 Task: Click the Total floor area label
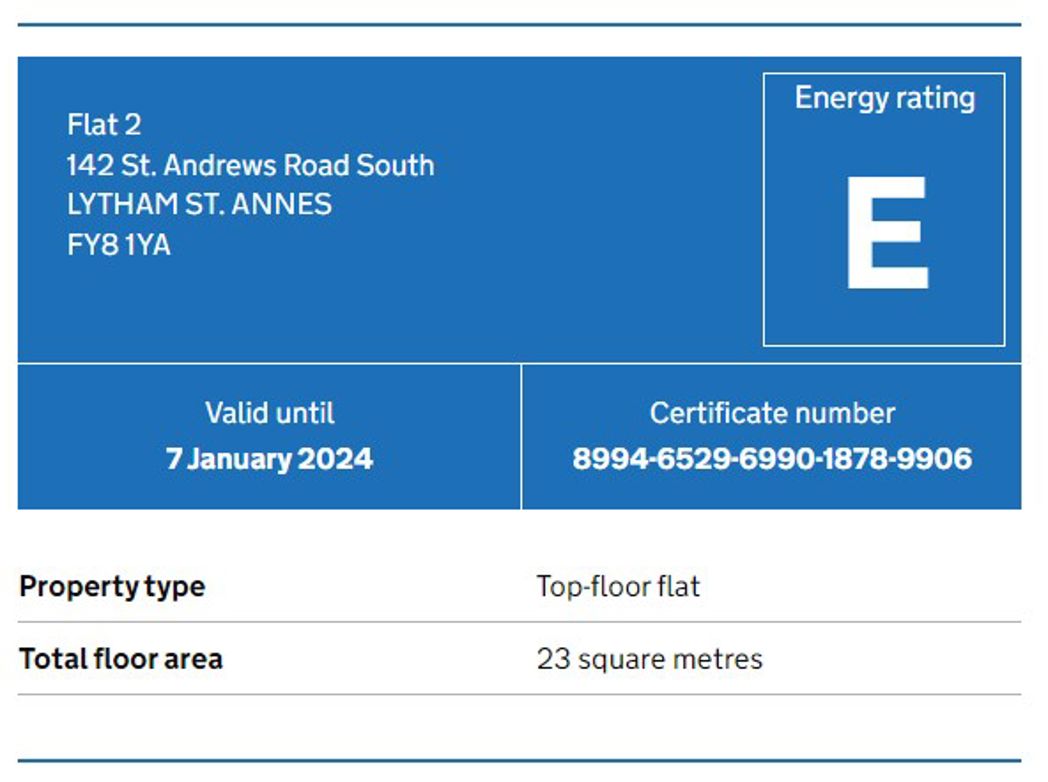121,659
